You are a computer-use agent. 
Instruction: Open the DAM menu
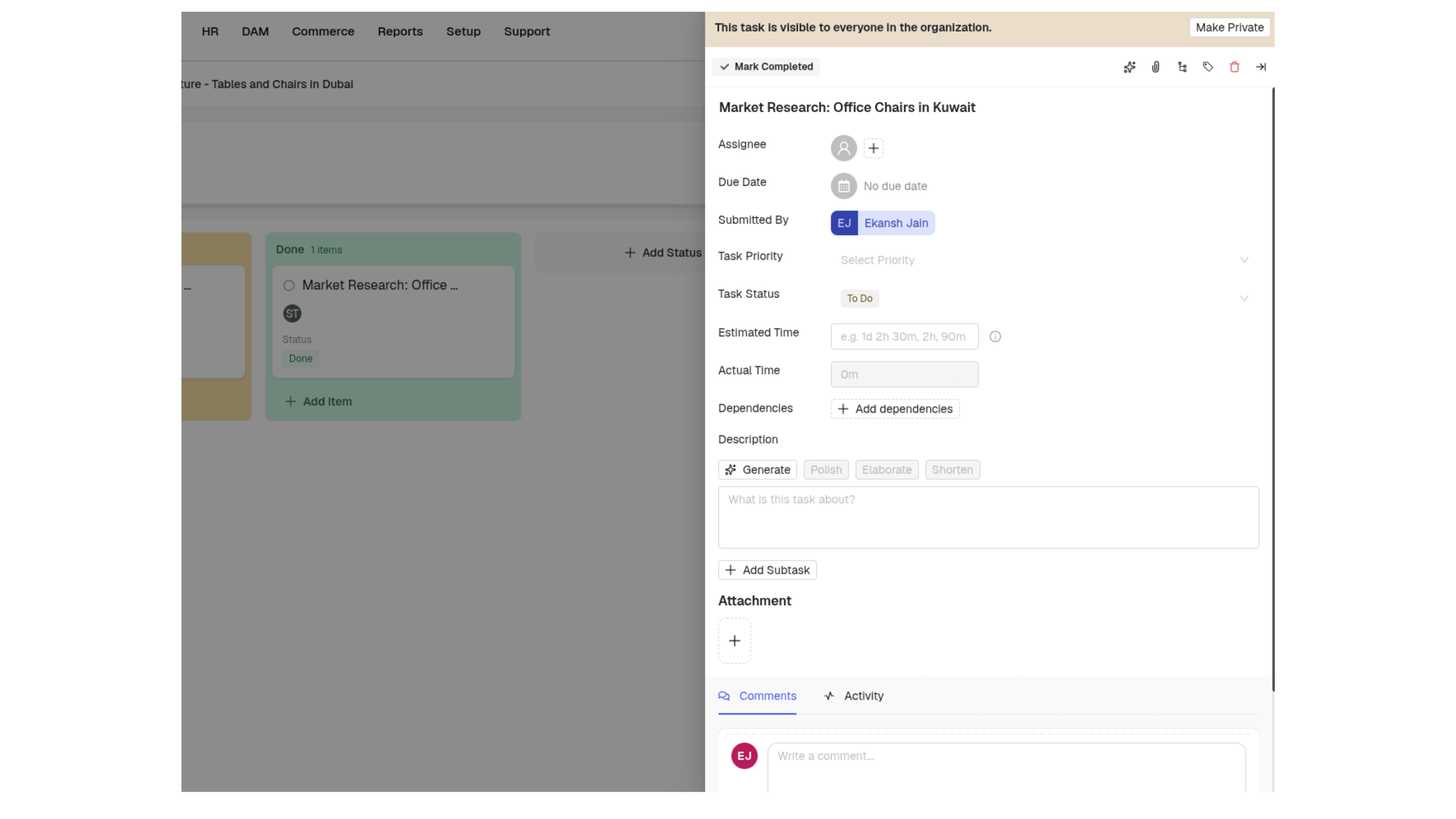pyautogui.click(x=255, y=31)
